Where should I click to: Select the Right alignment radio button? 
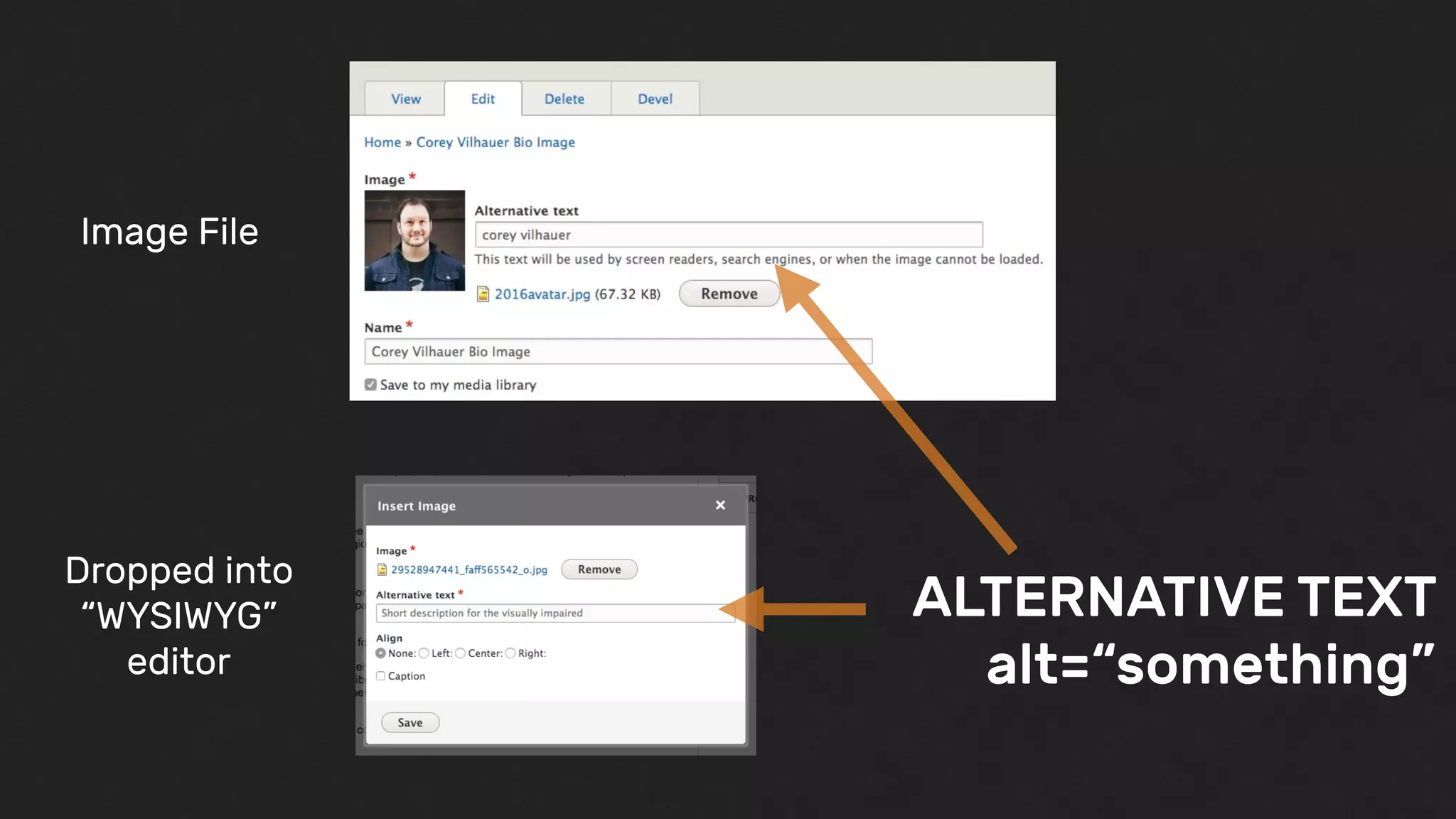click(510, 653)
